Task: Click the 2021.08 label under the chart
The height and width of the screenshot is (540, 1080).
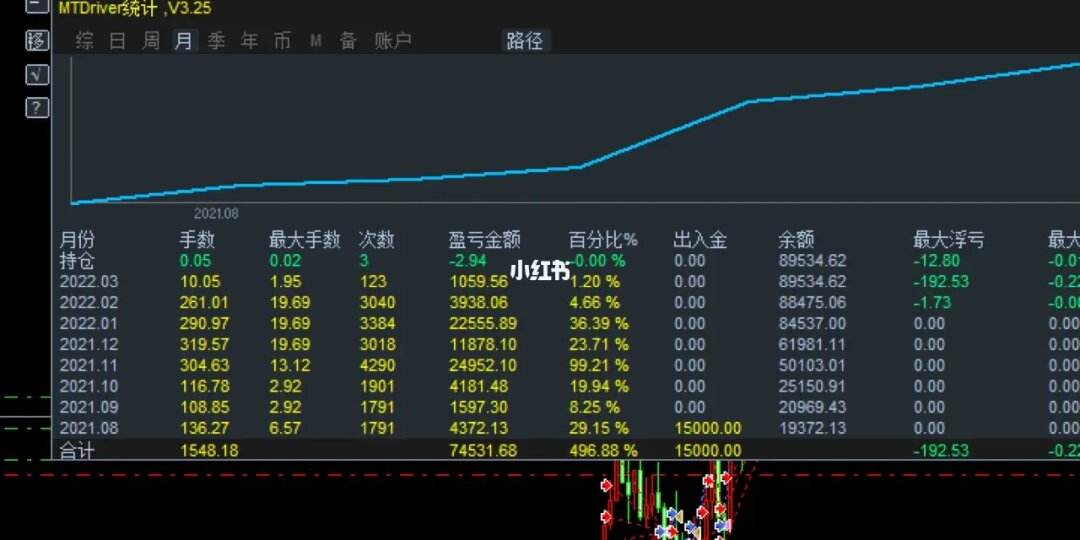Action: [216, 214]
